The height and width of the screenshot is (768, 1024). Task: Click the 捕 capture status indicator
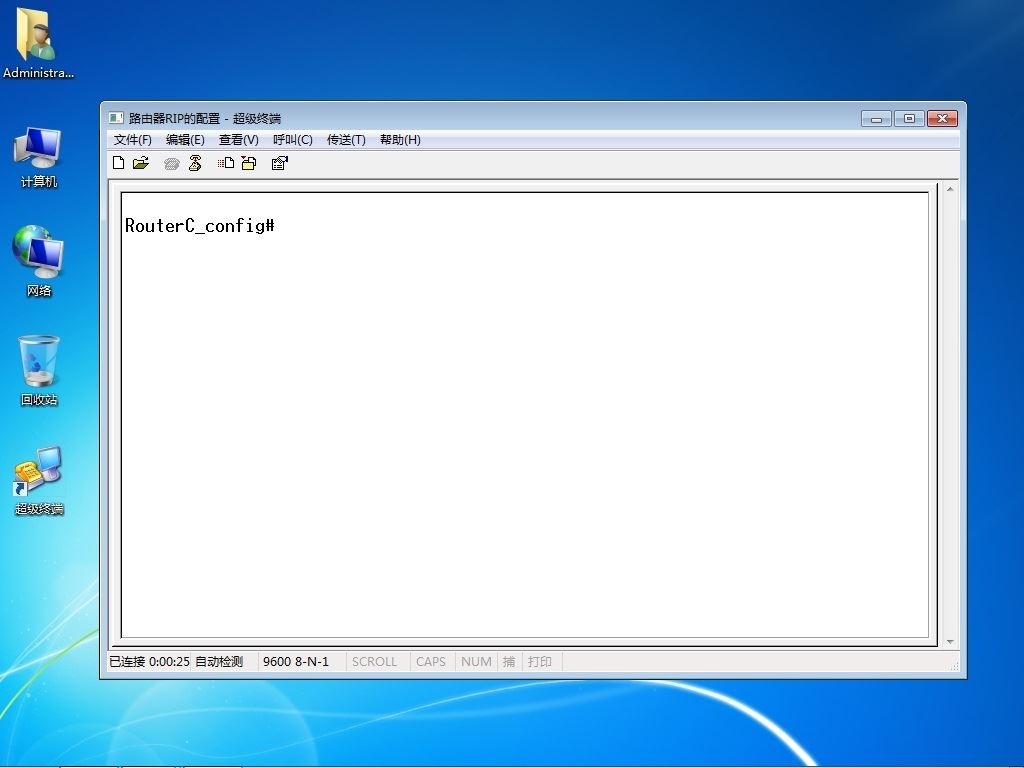point(509,662)
